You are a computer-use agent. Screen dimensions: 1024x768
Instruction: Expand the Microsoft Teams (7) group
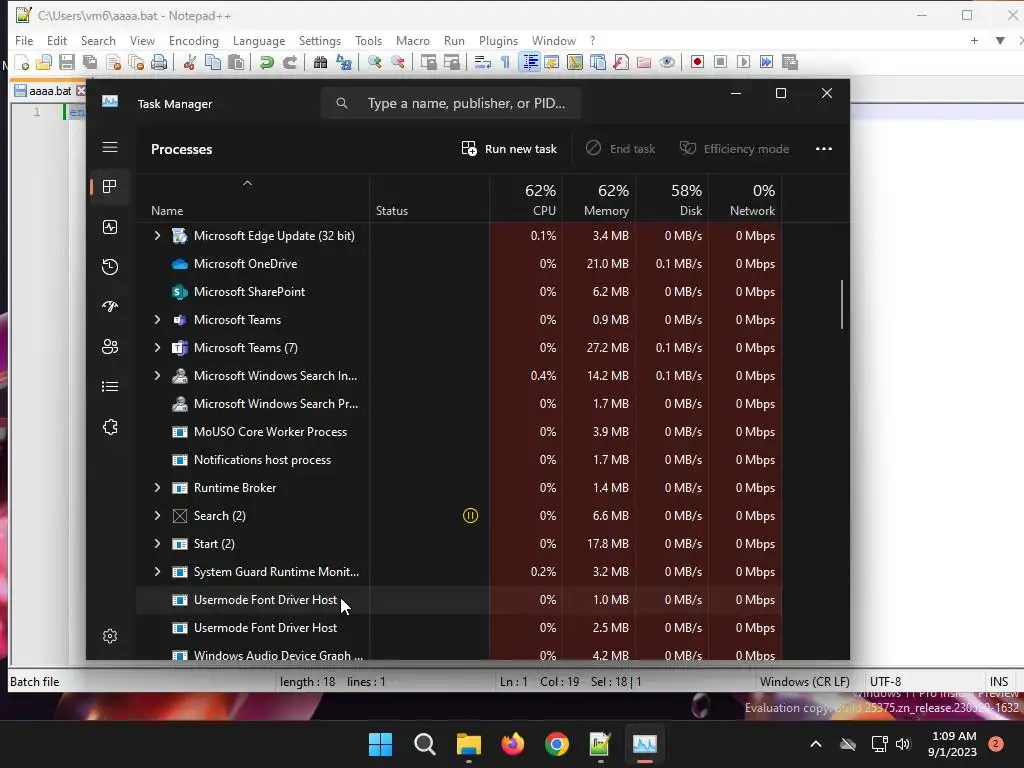[x=157, y=347]
